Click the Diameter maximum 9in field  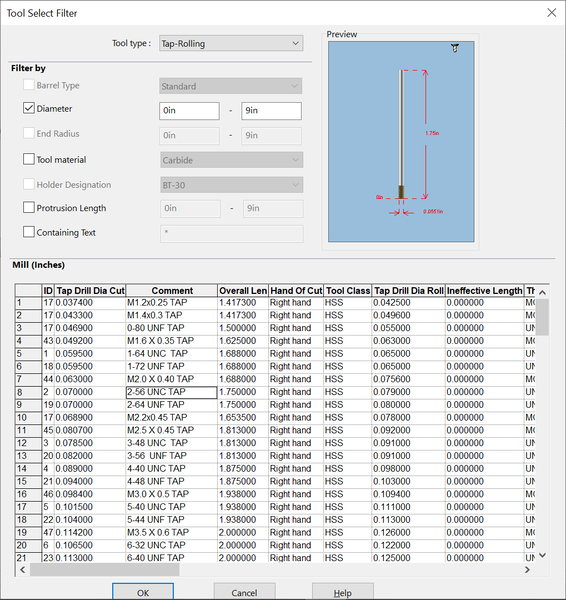point(271,111)
